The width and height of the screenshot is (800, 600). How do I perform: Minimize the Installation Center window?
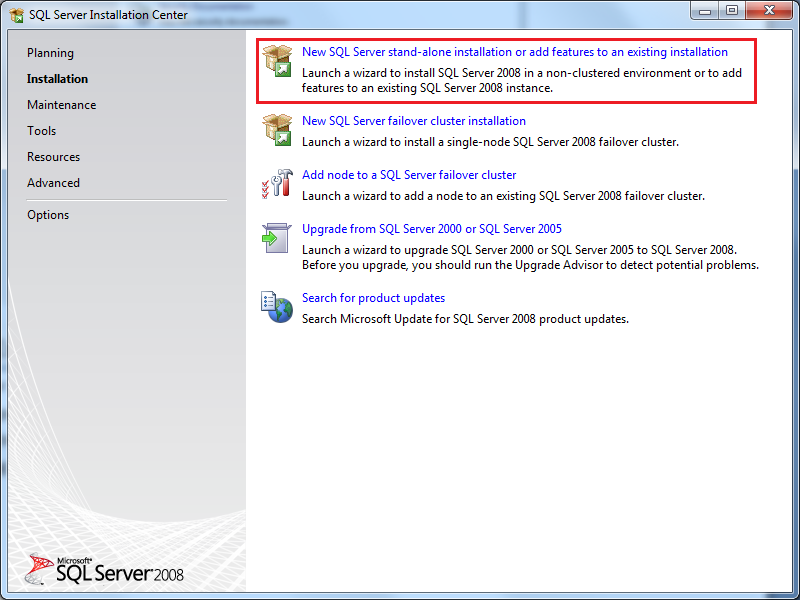click(x=705, y=11)
